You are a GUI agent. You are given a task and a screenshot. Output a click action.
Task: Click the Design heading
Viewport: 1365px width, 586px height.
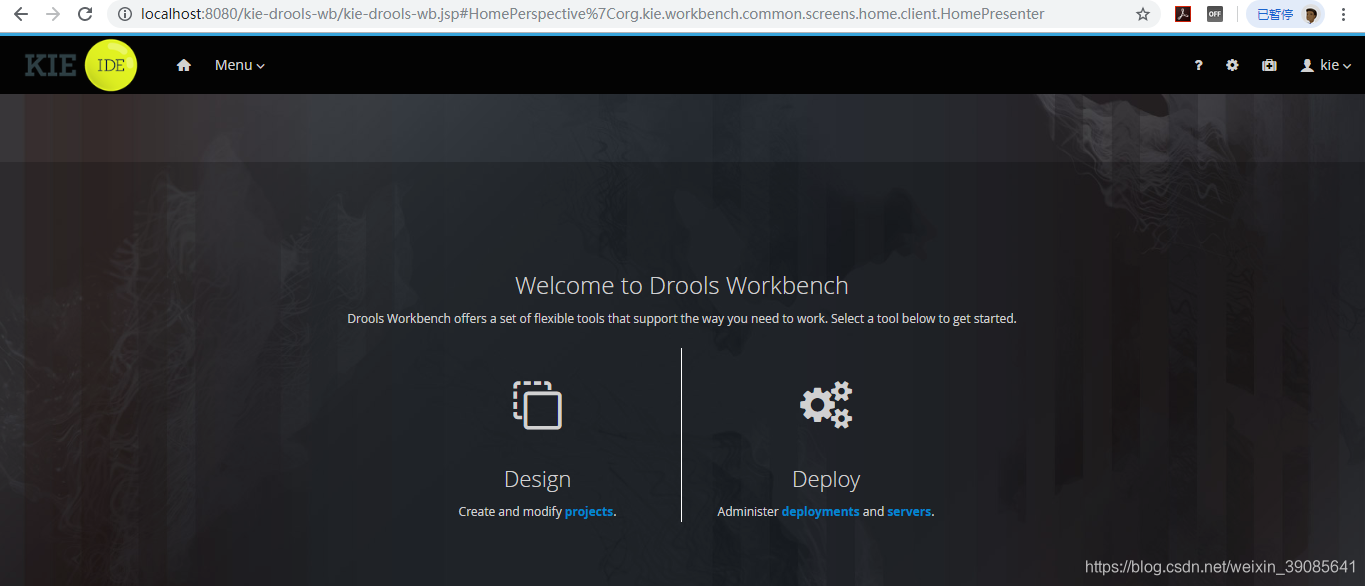click(538, 479)
